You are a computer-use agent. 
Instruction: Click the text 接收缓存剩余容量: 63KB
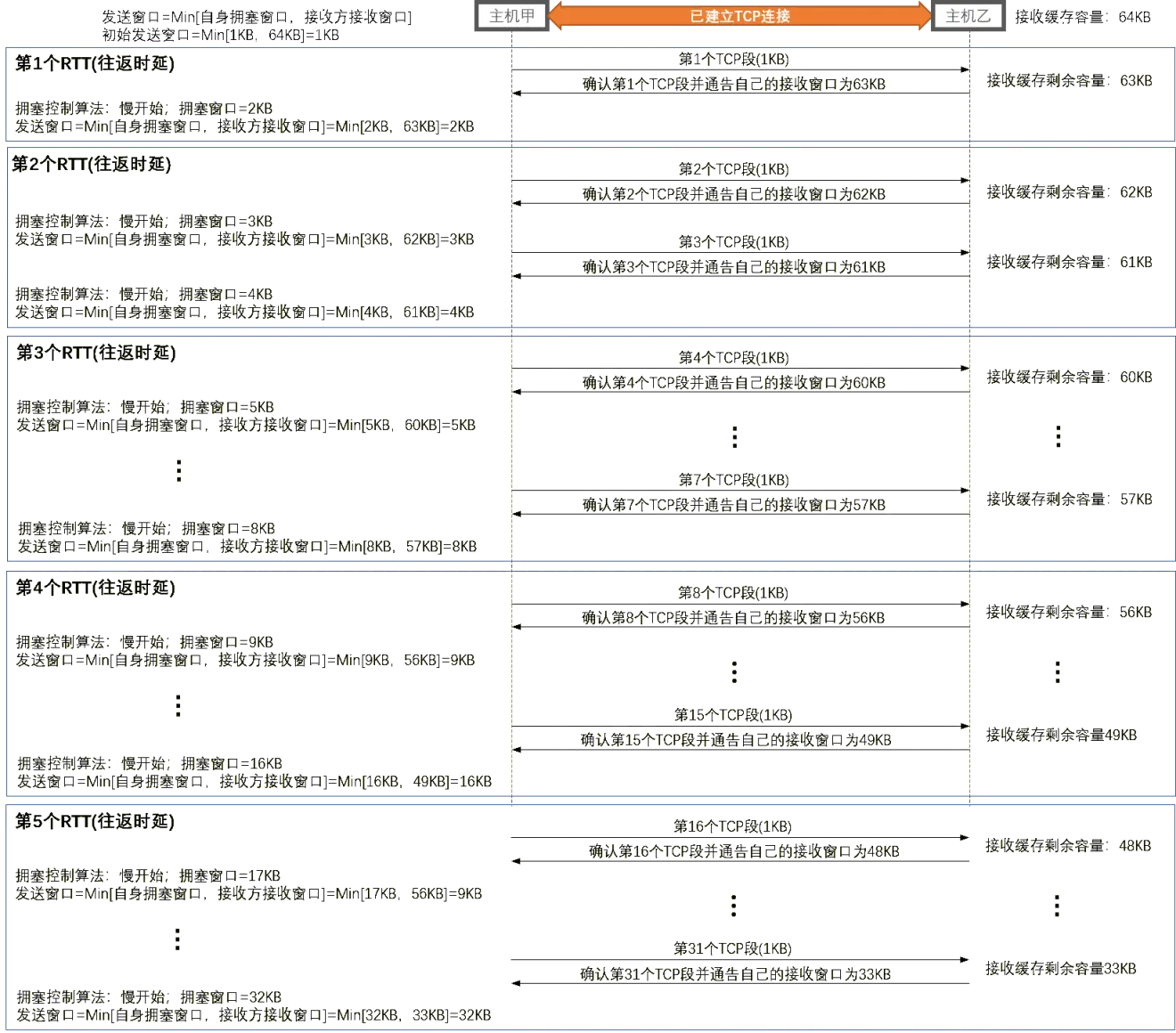click(x=1069, y=81)
